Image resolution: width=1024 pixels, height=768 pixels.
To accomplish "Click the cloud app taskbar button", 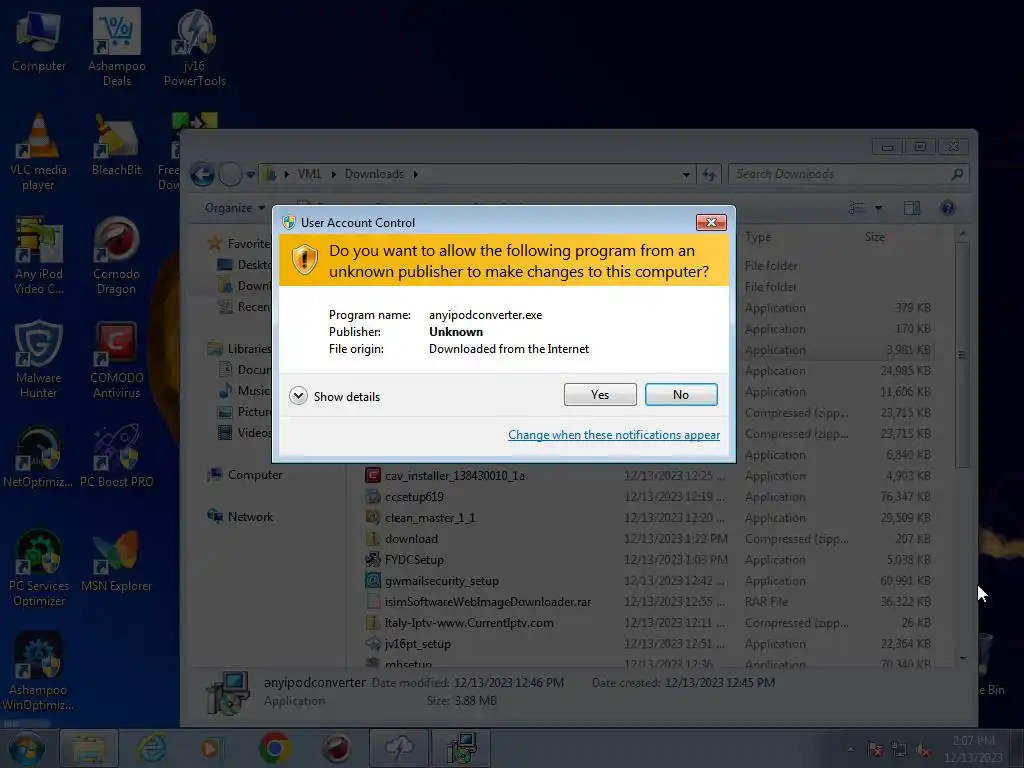I will pyautogui.click(x=398, y=748).
